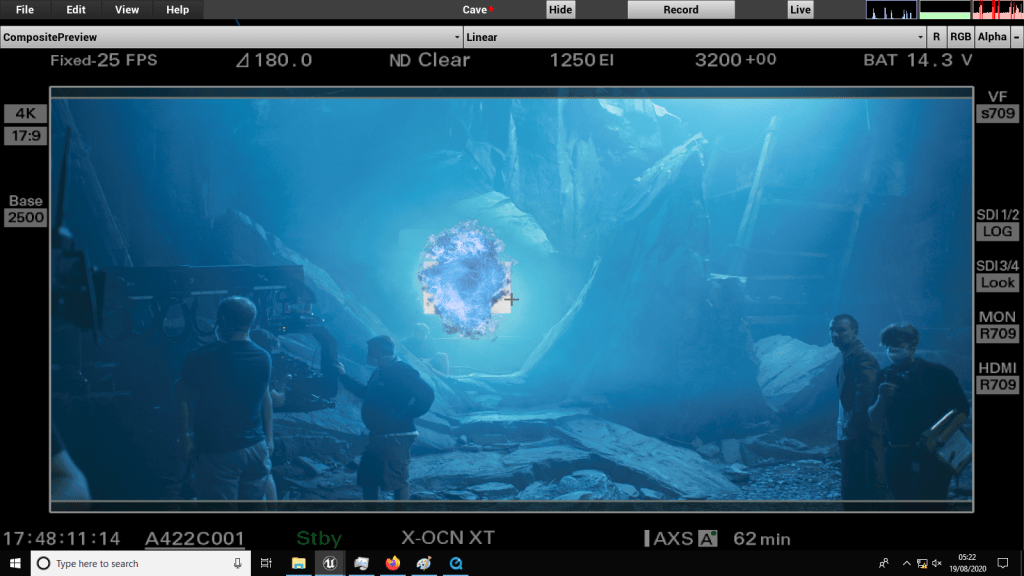Open the View menu
The width and height of the screenshot is (1024, 576).
127,10
